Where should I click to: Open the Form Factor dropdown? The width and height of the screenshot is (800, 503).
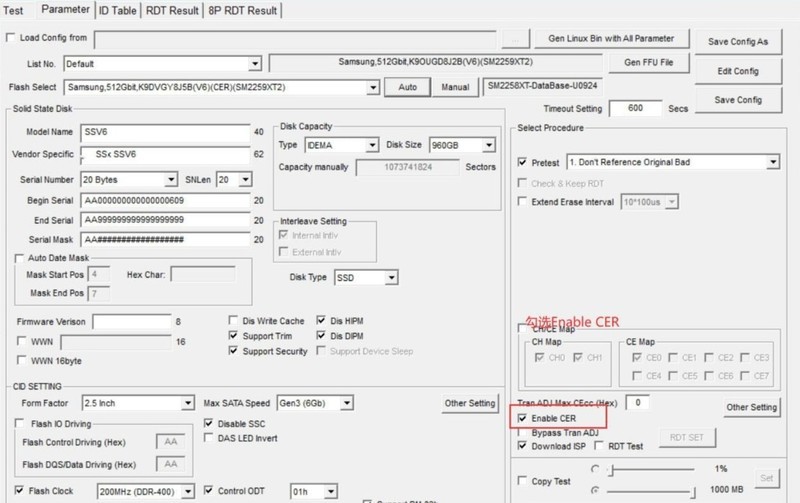tap(188, 403)
